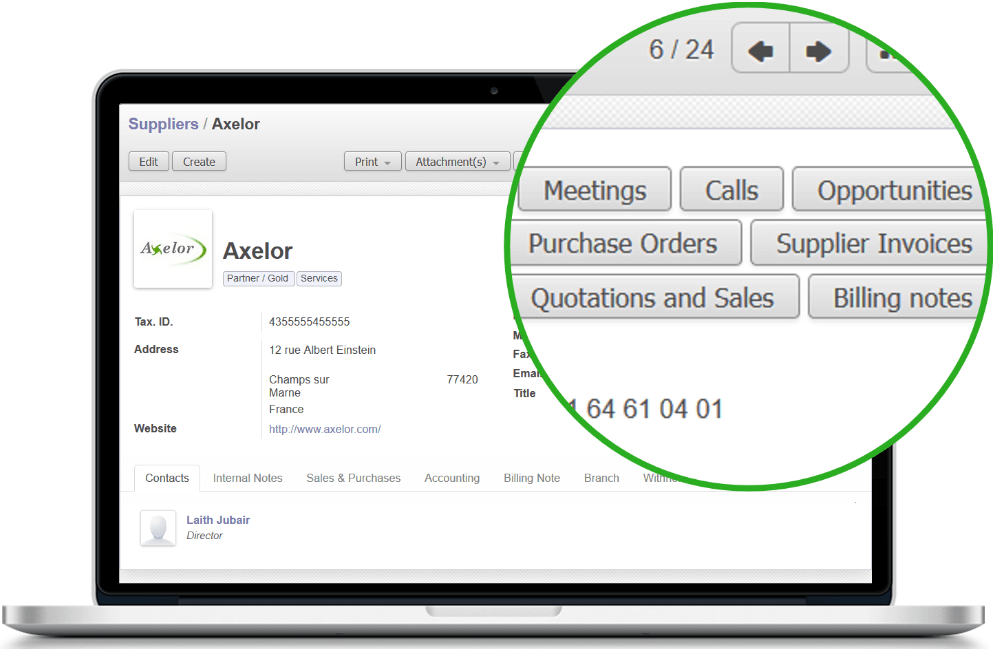Select the city text Champs sur Marne

[x=299, y=386]
